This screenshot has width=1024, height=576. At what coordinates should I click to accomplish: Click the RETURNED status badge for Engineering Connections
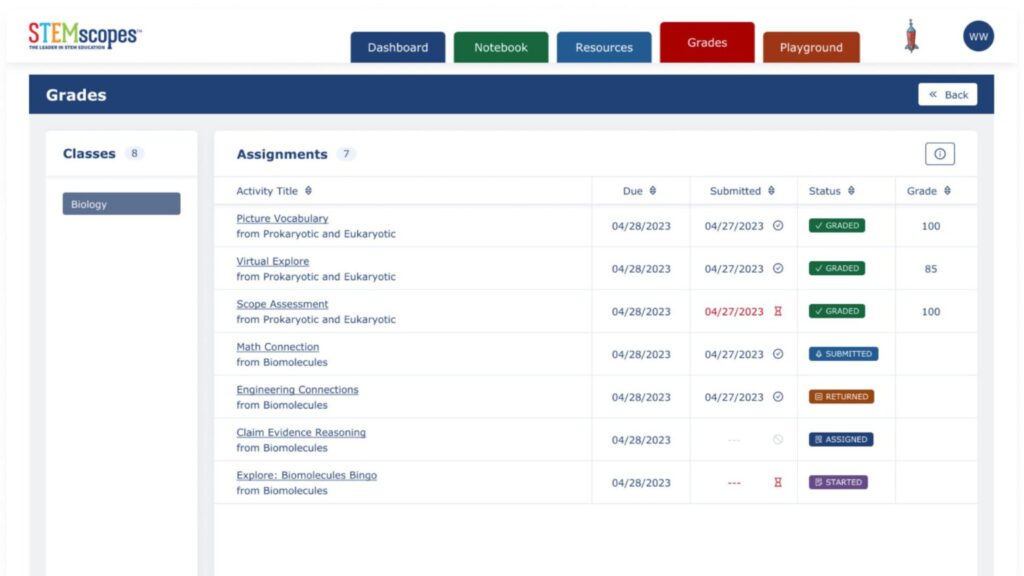(x=841, y=397)
